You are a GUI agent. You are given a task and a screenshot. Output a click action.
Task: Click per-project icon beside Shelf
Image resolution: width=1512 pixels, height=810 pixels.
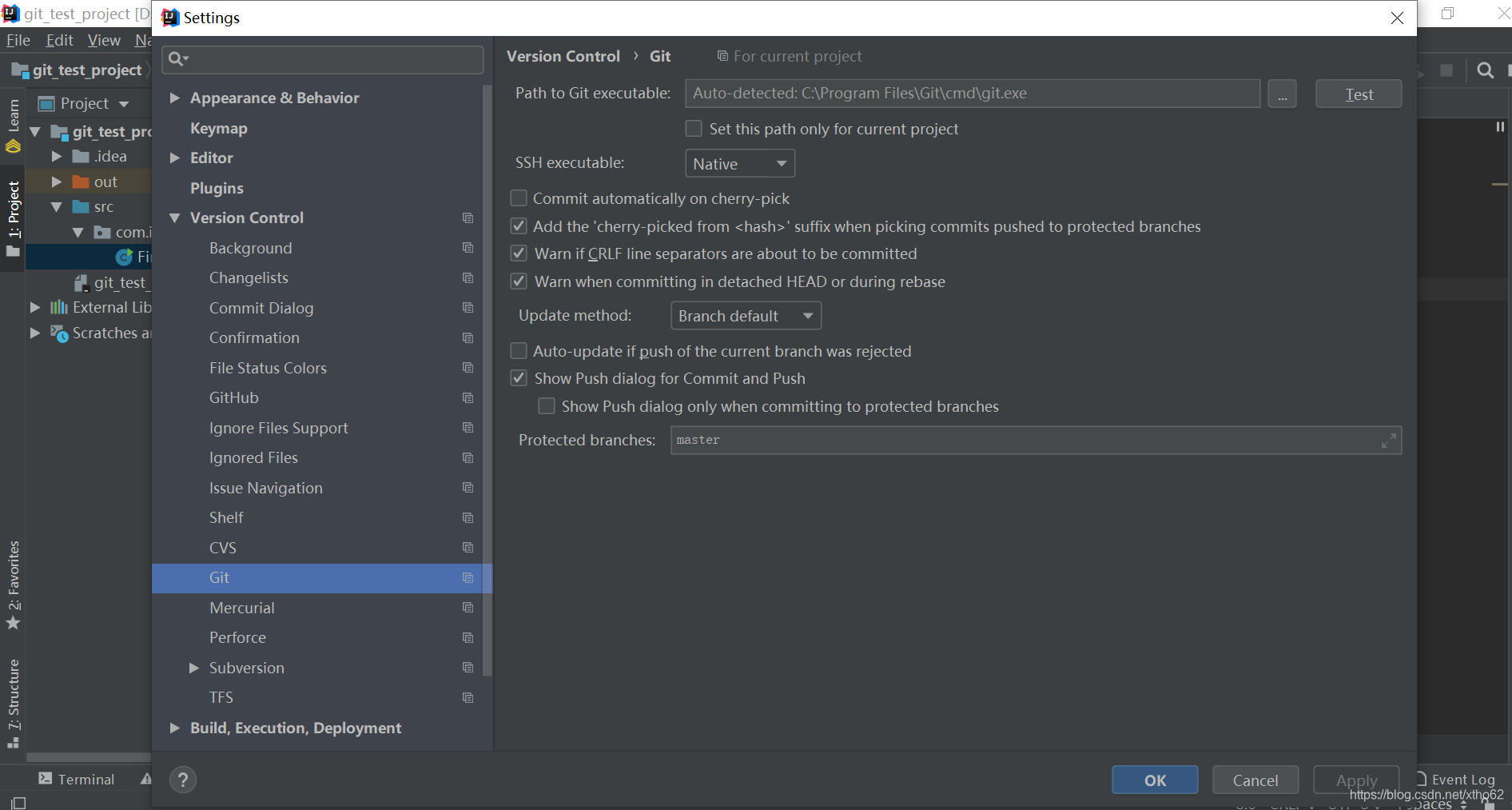pos(468,517)
